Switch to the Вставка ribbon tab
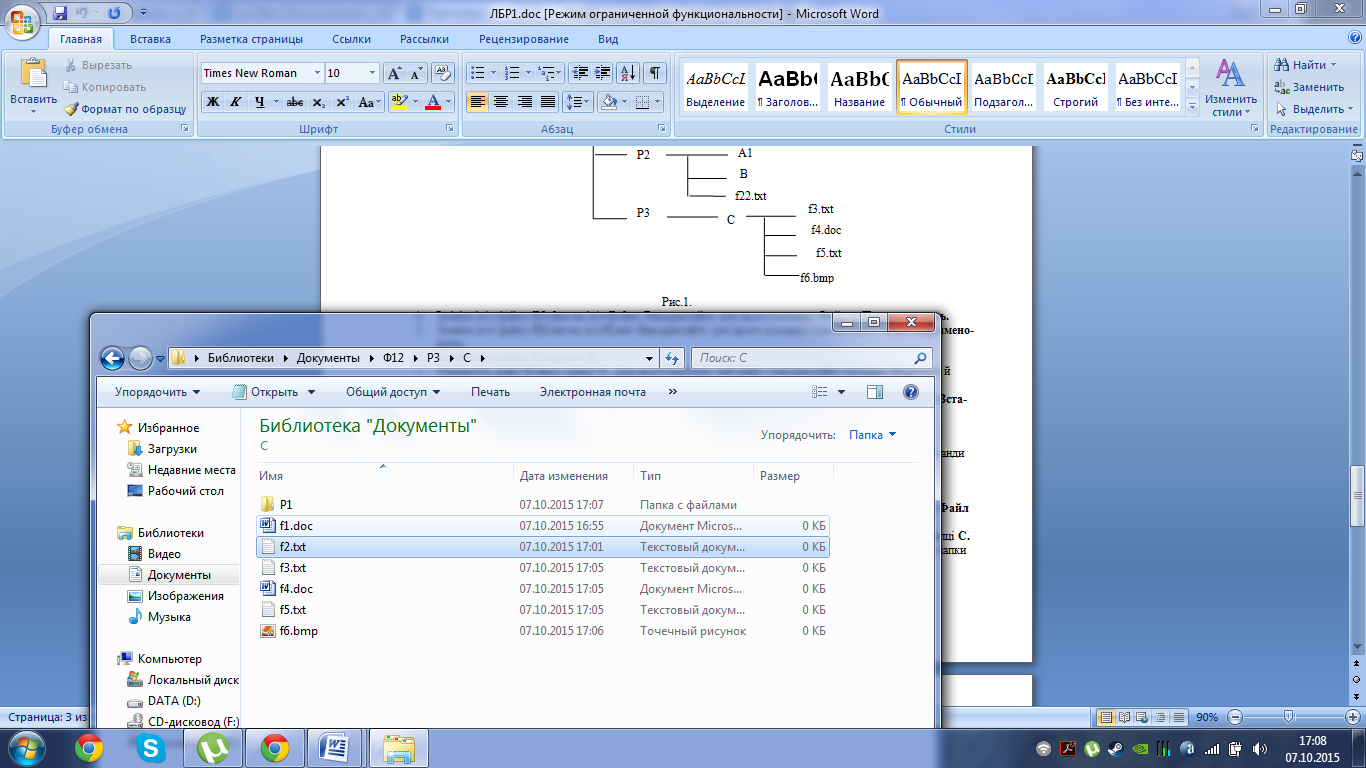Viewport: 1366px width, 768px height. (x=150, y=39)
